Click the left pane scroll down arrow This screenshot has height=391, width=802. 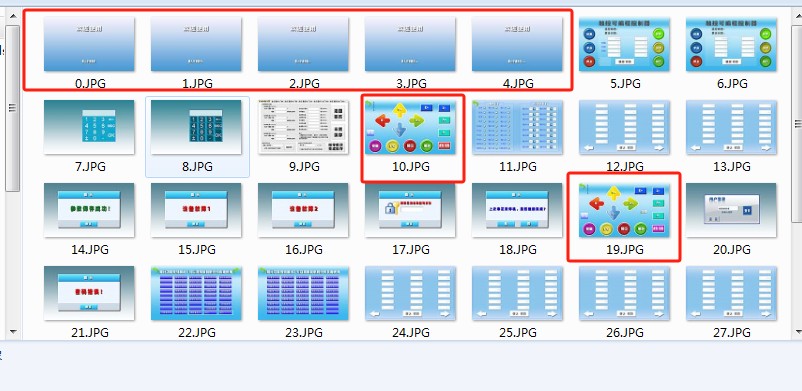[13, 332]
